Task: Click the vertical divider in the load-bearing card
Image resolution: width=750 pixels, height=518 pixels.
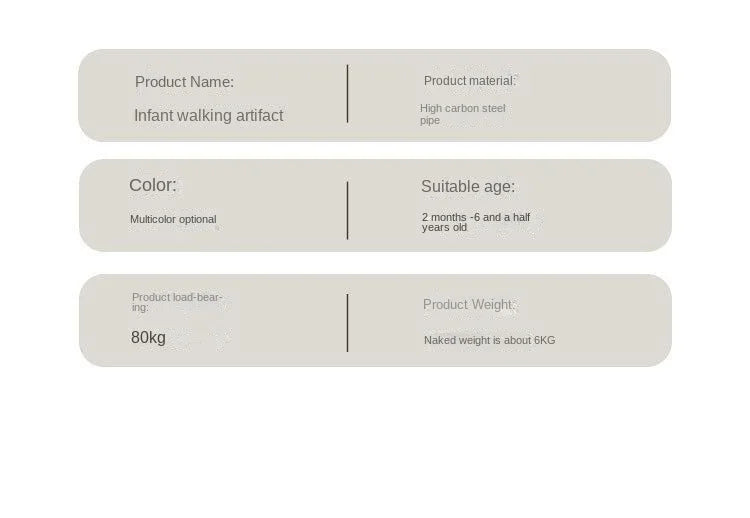Action: (x=348, y=322)
